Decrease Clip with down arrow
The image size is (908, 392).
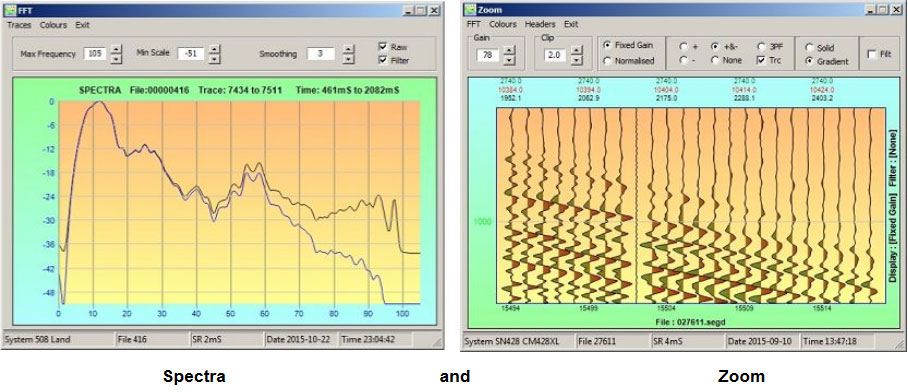pos(576,60)
